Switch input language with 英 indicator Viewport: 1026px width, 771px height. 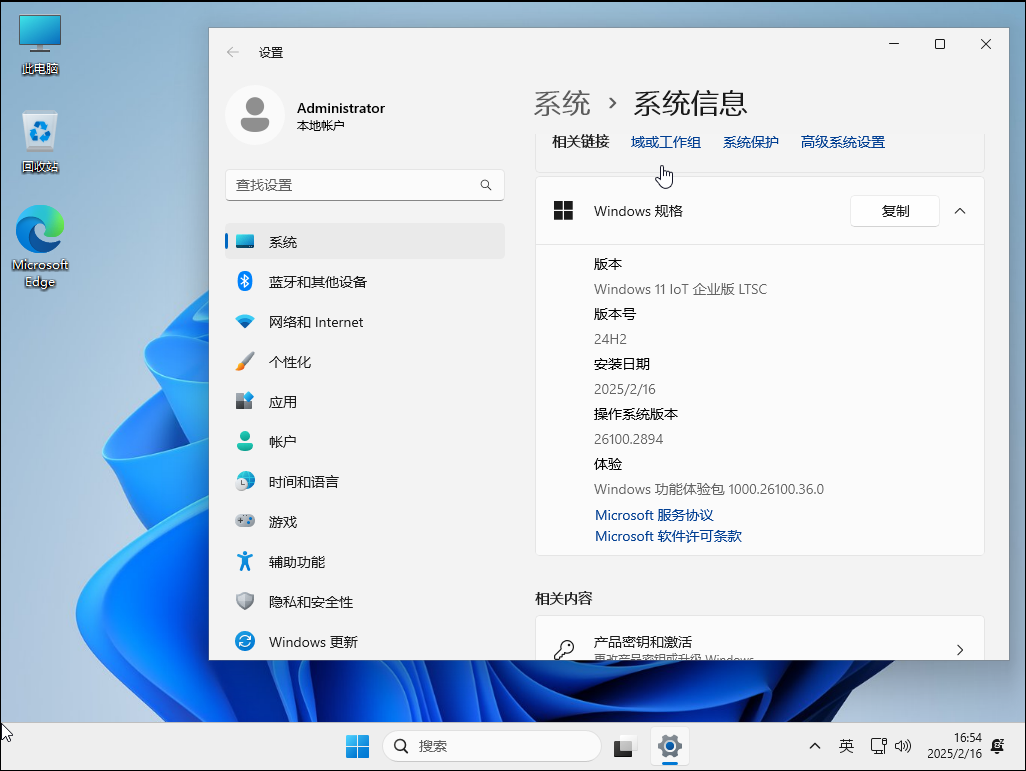click(846, 746)
